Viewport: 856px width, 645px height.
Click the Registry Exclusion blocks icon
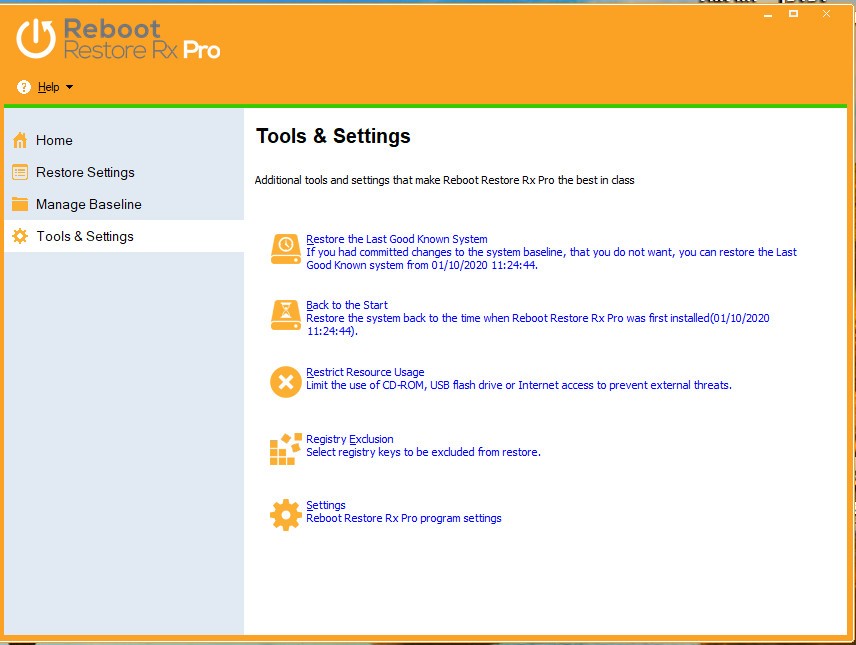coord(286,448)
